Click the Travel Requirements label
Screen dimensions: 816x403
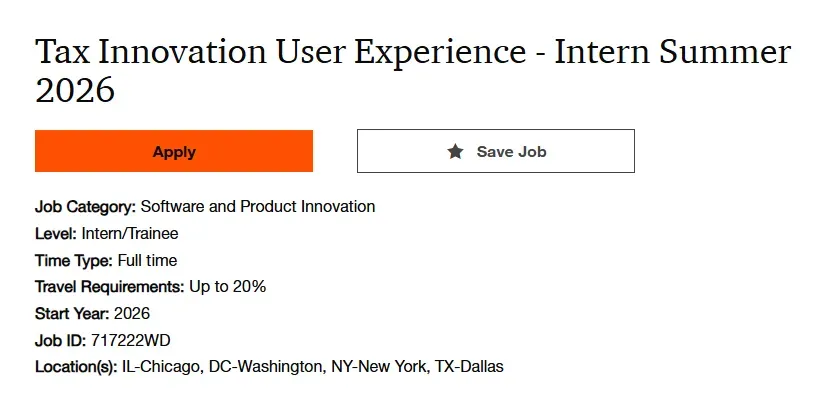coord(109,287)
